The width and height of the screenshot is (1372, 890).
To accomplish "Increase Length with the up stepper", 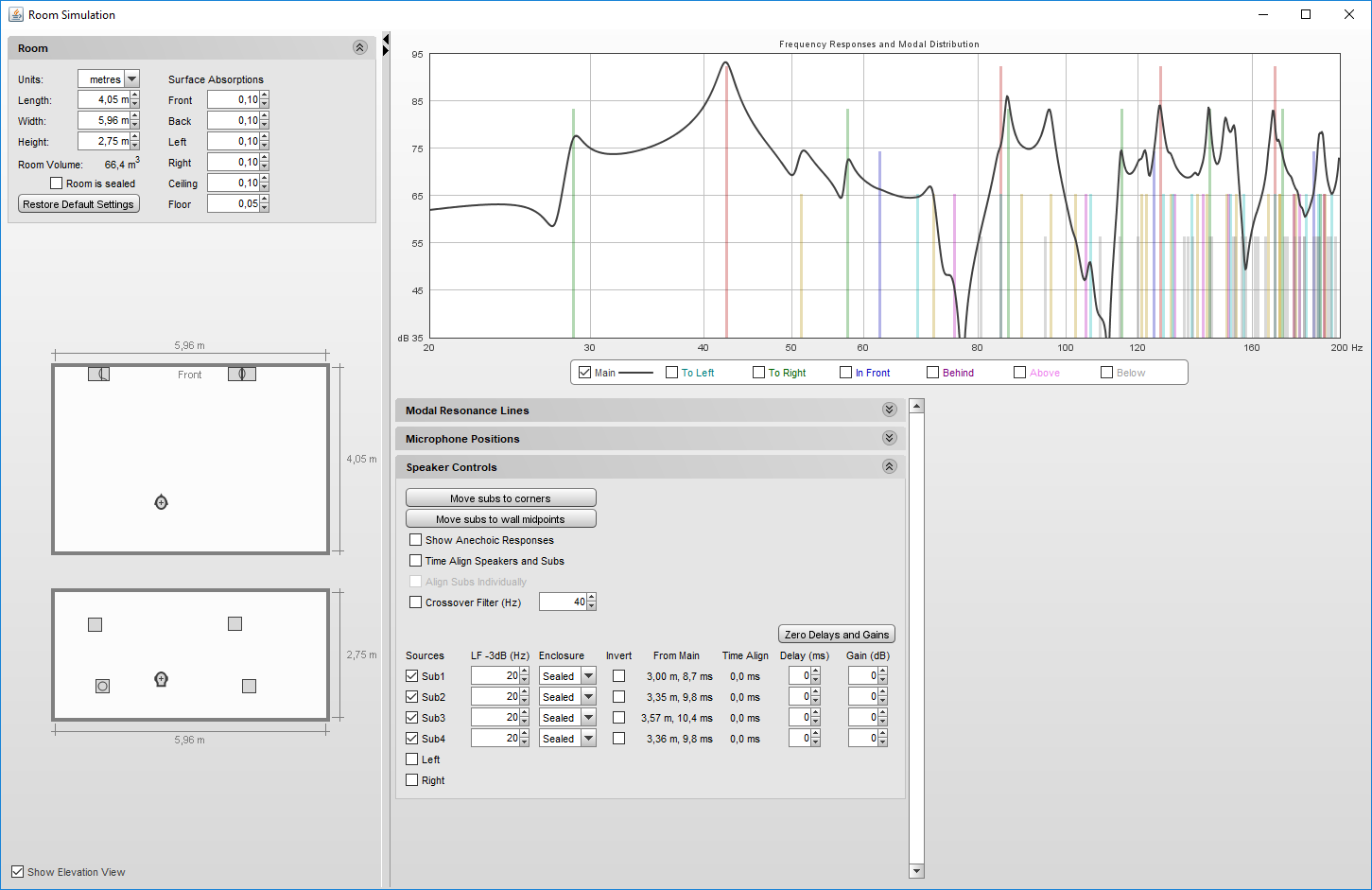I will 135,96.
